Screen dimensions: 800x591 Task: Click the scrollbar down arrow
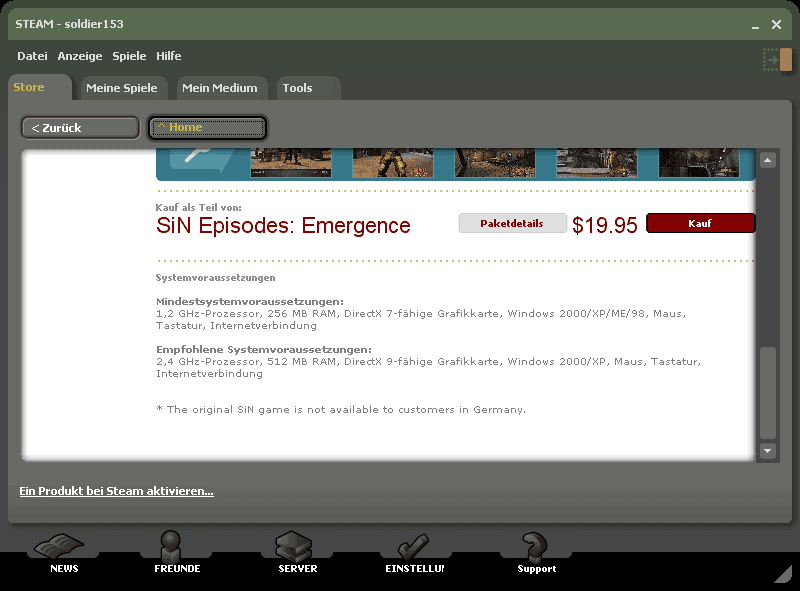[x=767, y=451]
